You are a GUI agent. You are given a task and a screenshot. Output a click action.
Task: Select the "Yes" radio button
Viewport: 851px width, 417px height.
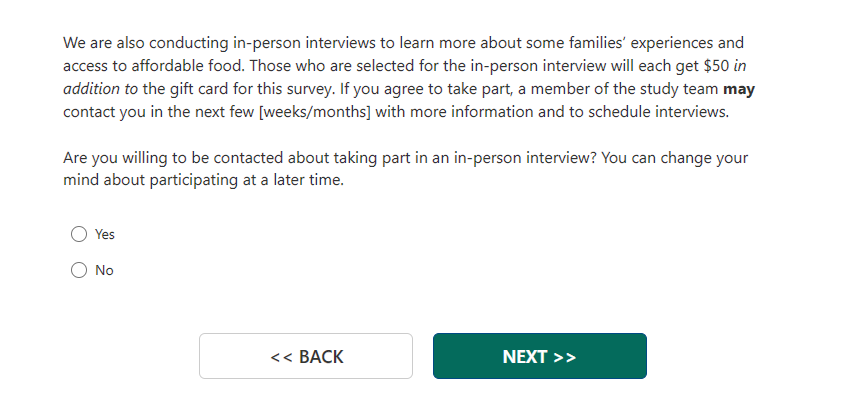click(79, 234)
